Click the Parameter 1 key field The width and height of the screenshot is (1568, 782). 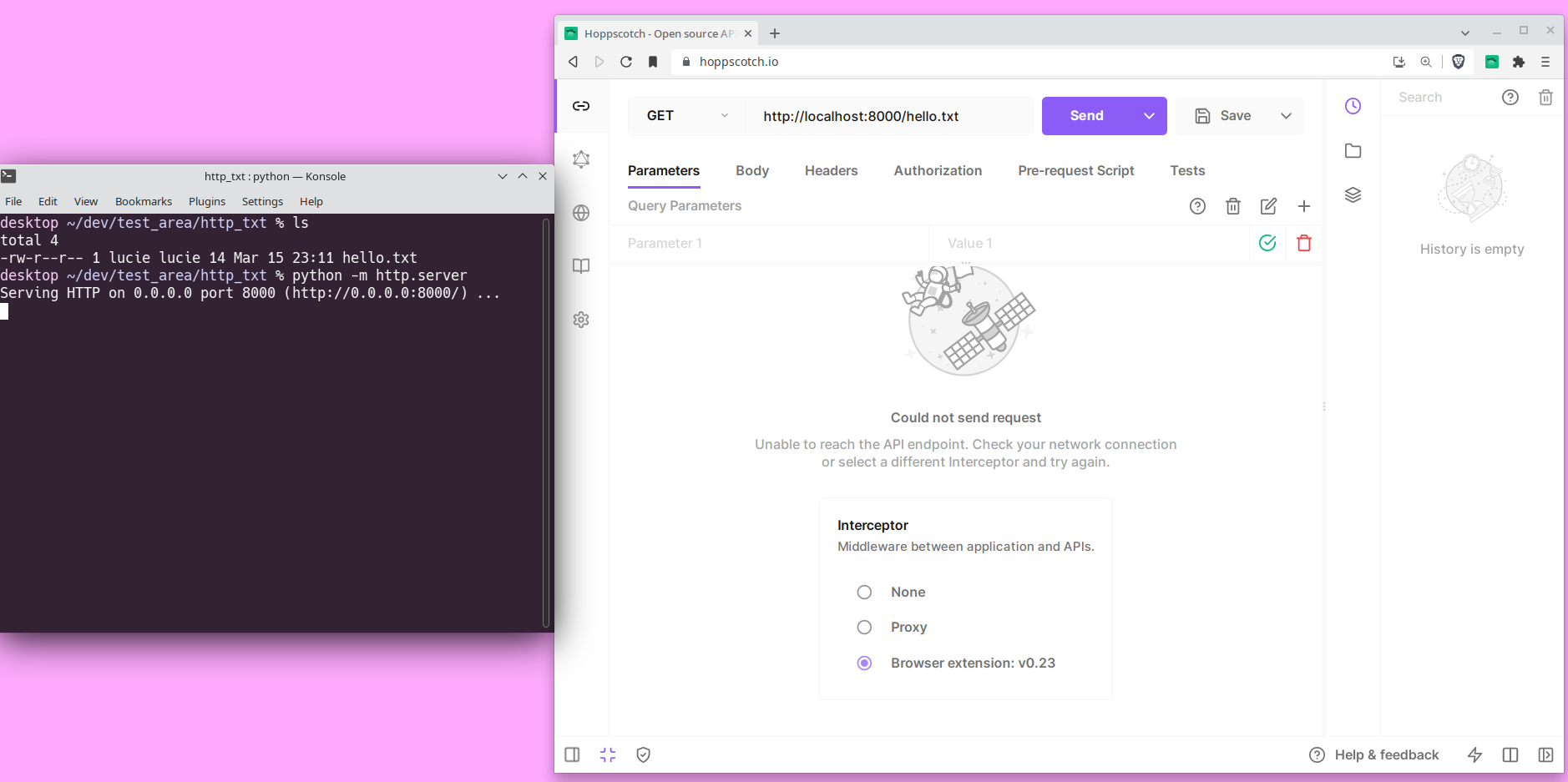click(x=769, y=243)
